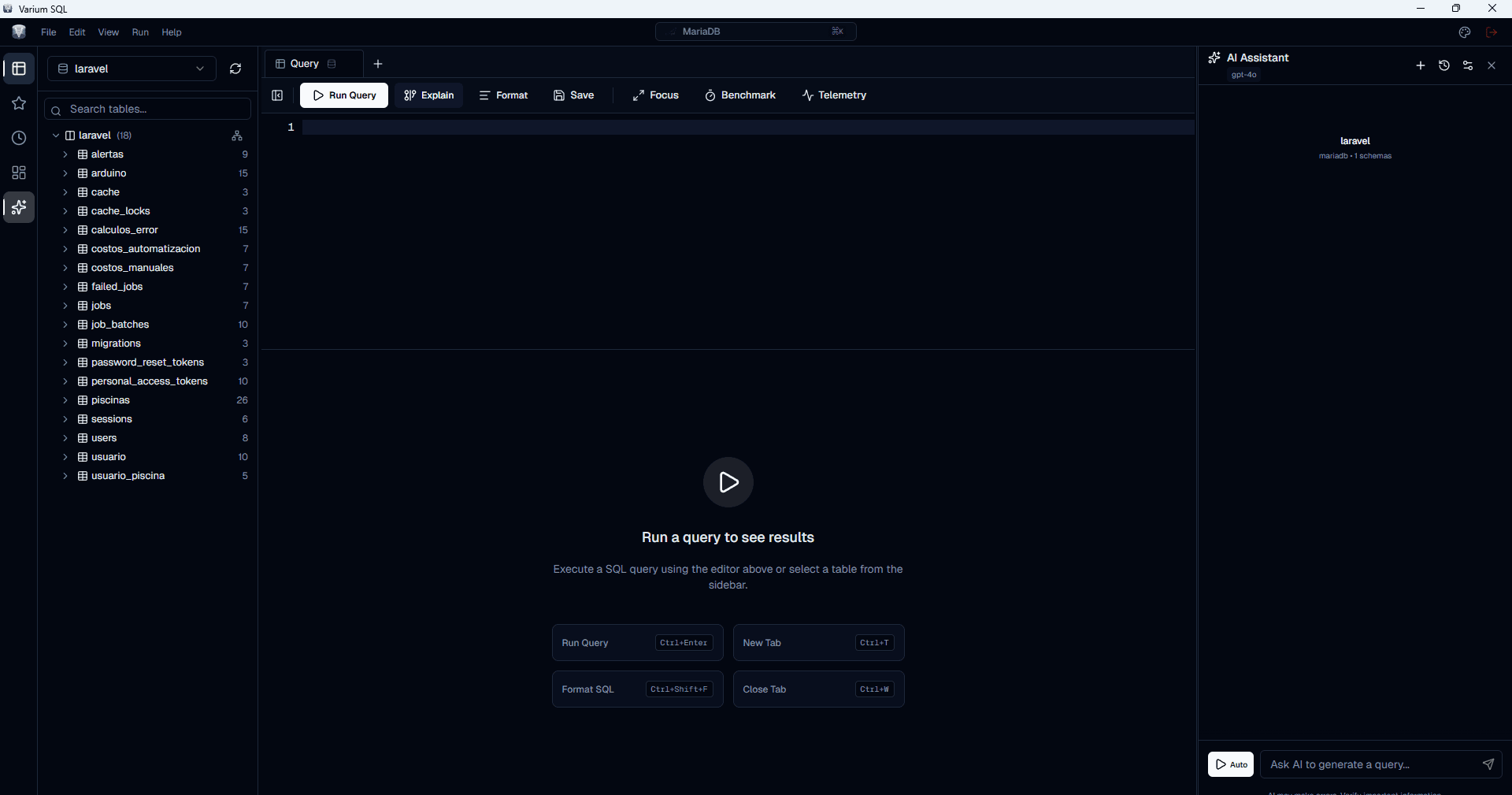Viewport: 1512px width, 795px height.
Task: Toggle Auto mode in the AI prompt bar
Action: pyautogui.click(x=1231, y=764)
